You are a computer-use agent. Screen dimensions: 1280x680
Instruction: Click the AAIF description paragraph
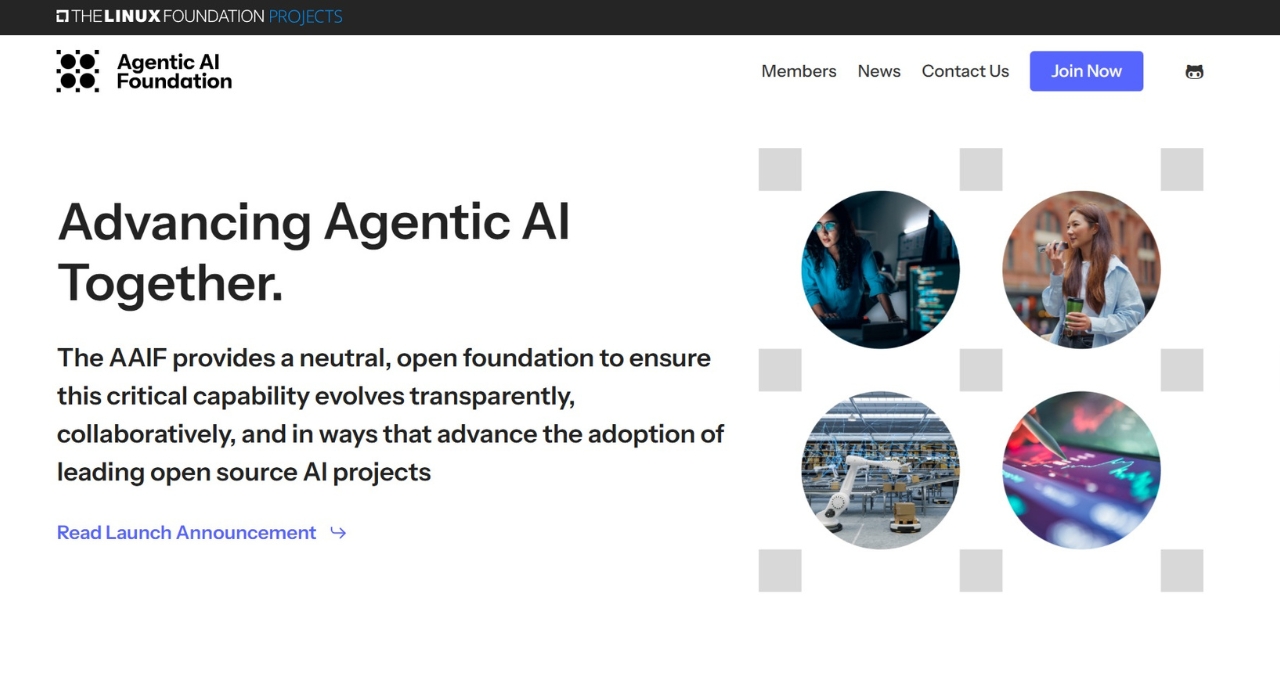click(x=391, y=415)
